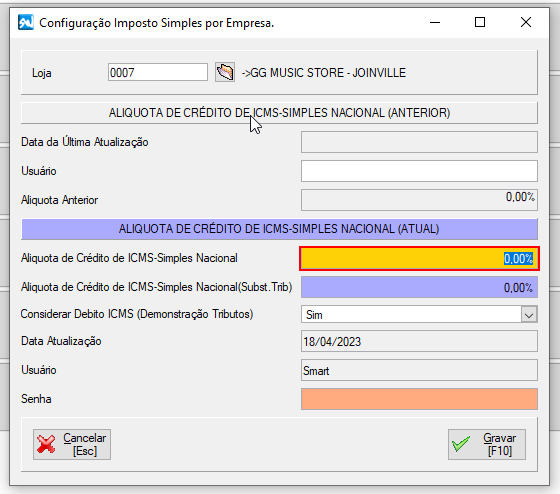This screenshot has width=560, height=494.
Task: Minimize the configuration window
Action: [435, 23]
